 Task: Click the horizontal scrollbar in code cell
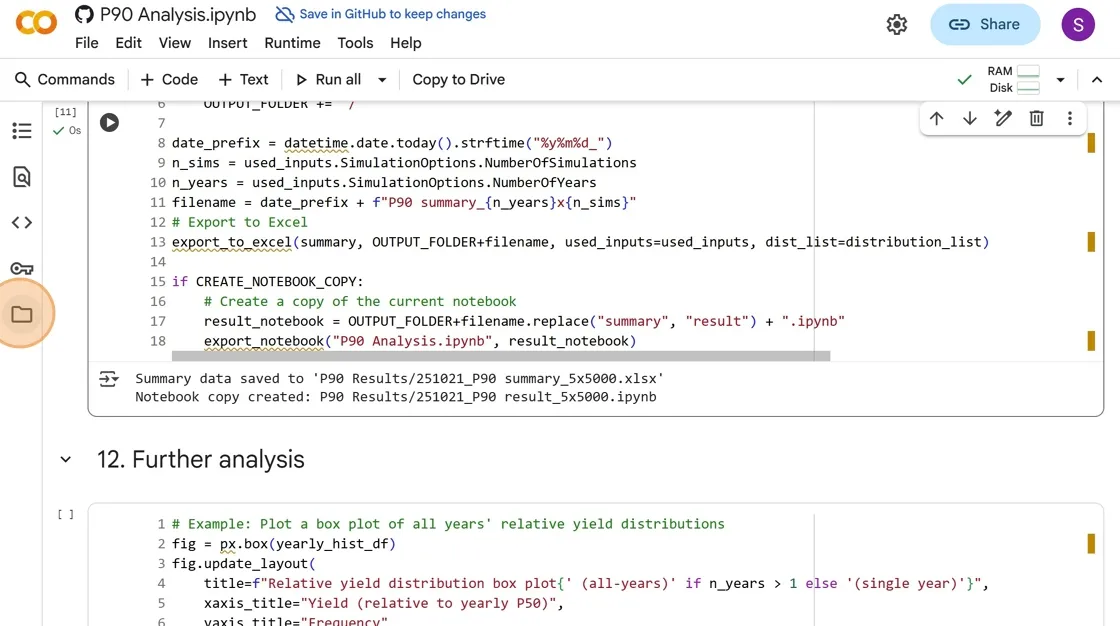tap(500, 355)
